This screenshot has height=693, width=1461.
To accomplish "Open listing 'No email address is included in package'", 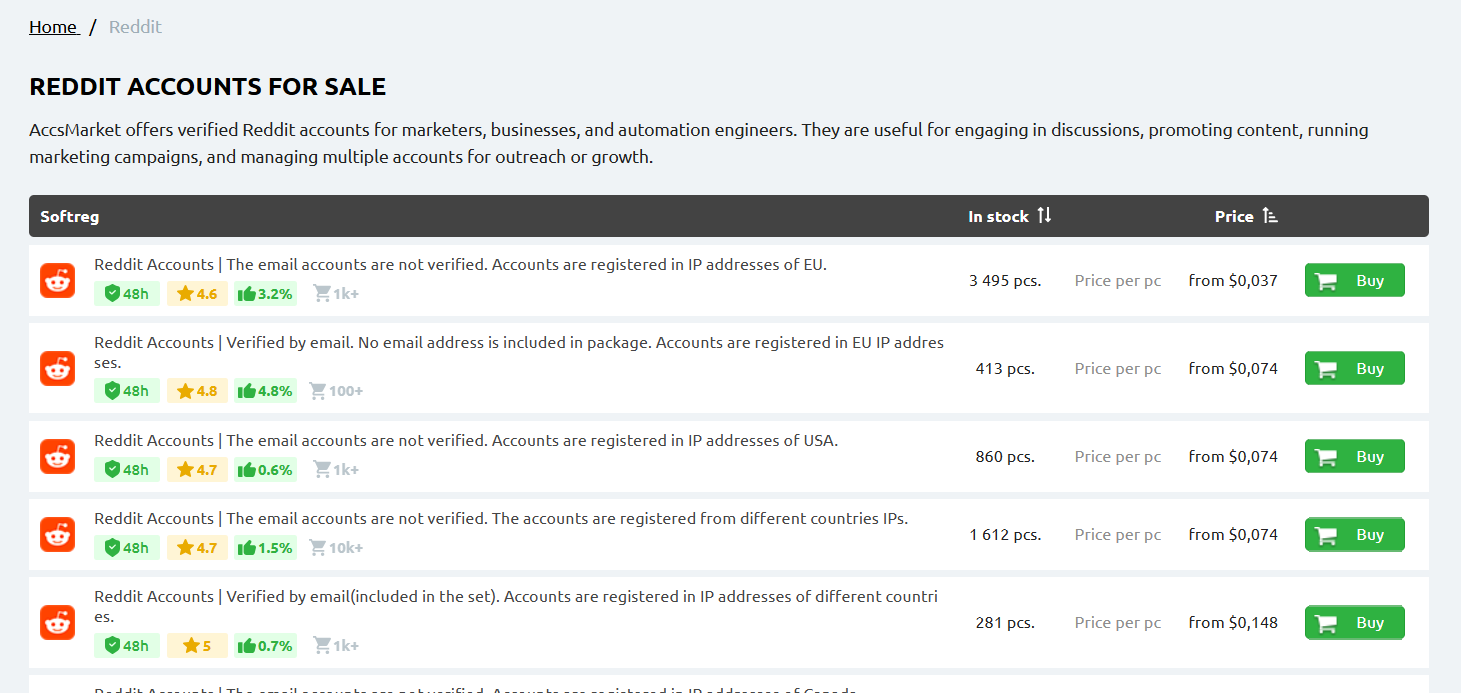I will pos(519,352).
